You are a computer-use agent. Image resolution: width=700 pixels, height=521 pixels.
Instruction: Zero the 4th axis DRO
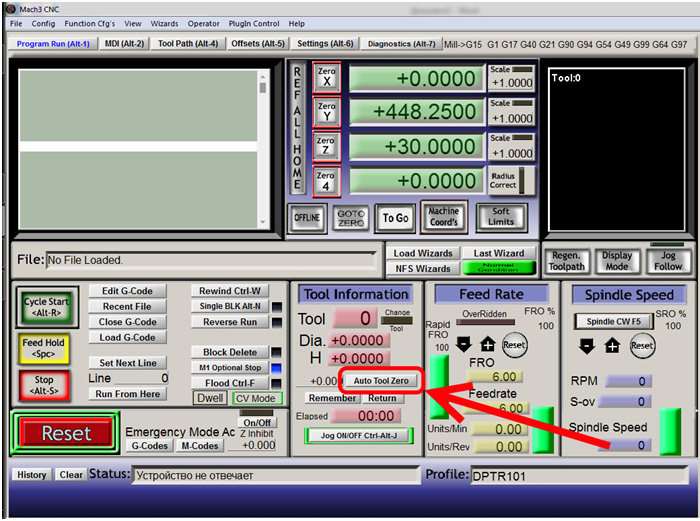[x=326, y=181]
